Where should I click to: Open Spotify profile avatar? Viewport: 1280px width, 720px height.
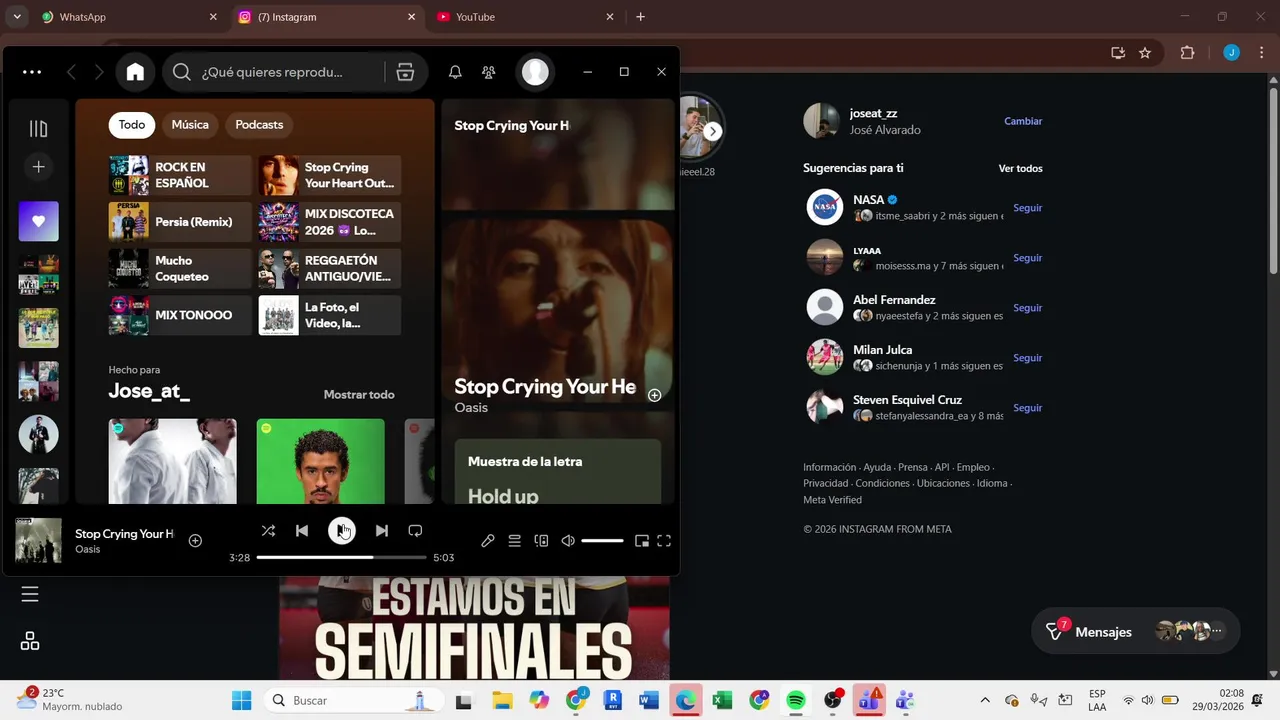tap(536, 72)
